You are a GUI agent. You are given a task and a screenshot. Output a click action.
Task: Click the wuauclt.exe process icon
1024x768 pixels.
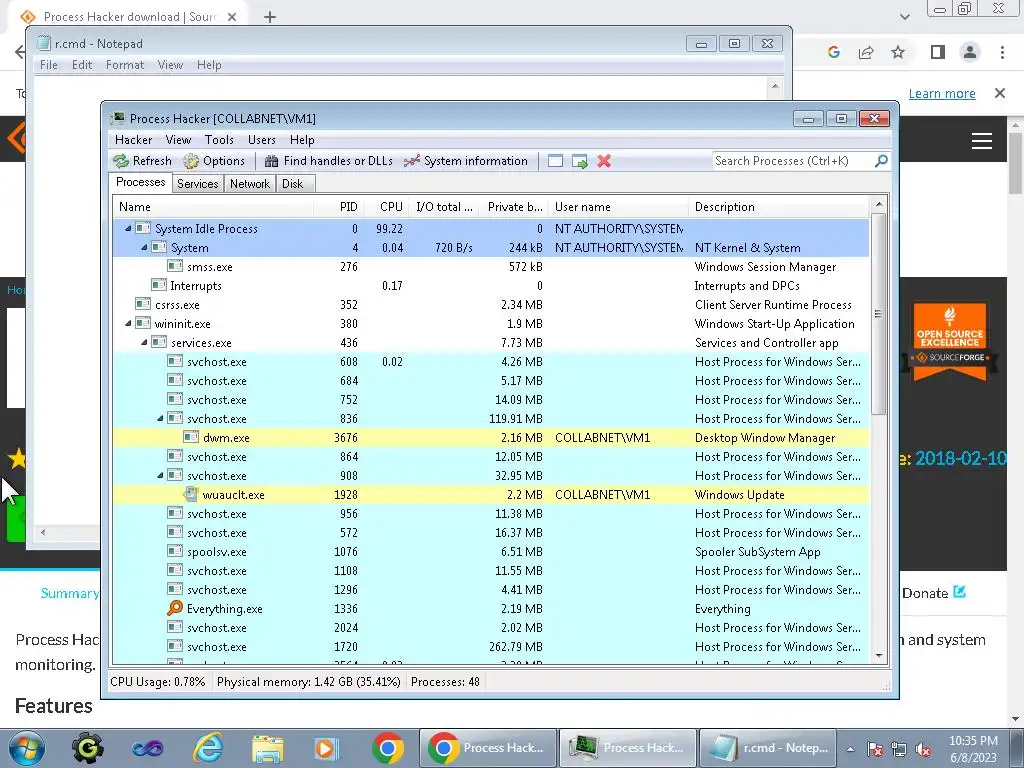191,494
